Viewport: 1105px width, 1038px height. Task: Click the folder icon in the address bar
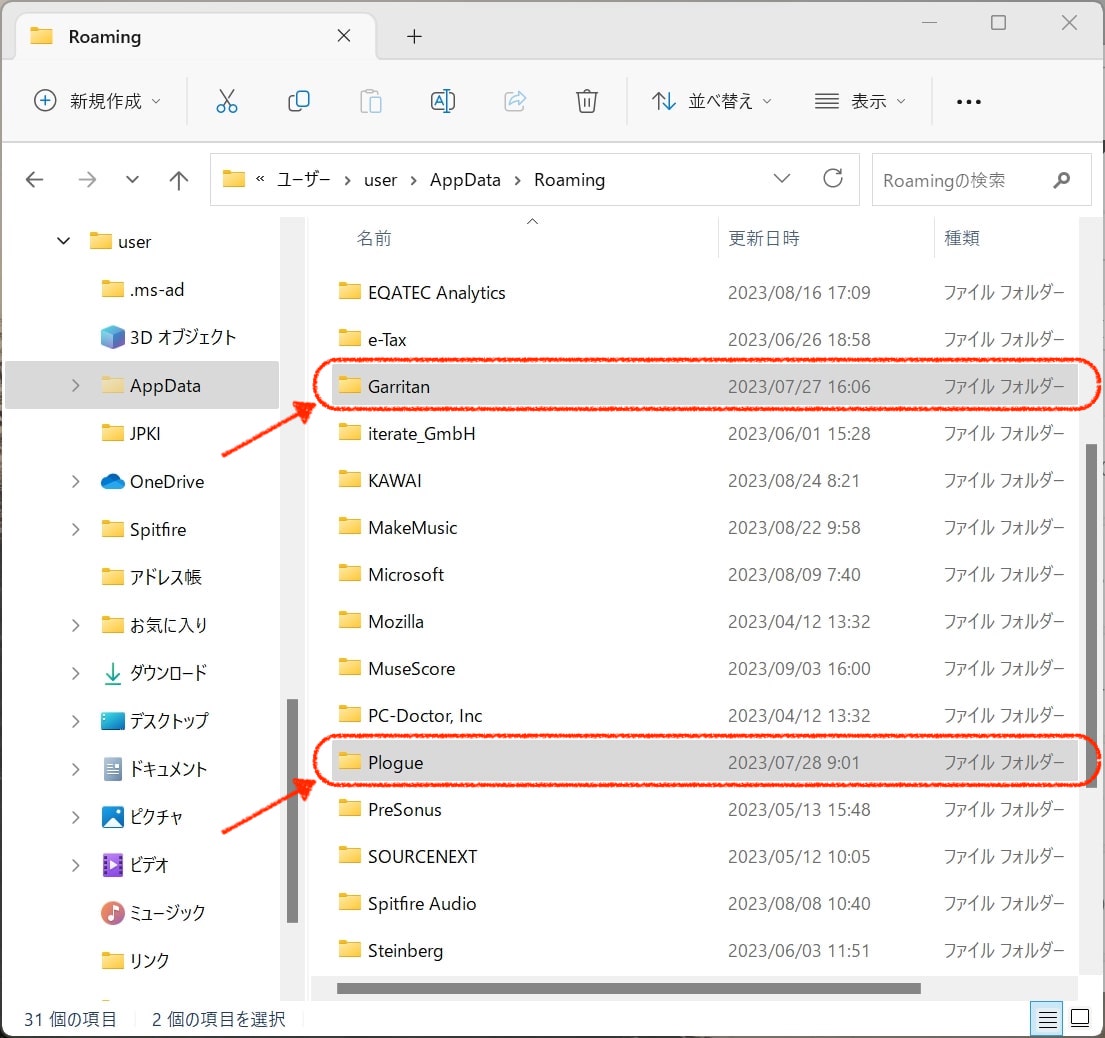pyautogui.click(x=233, y=179)
